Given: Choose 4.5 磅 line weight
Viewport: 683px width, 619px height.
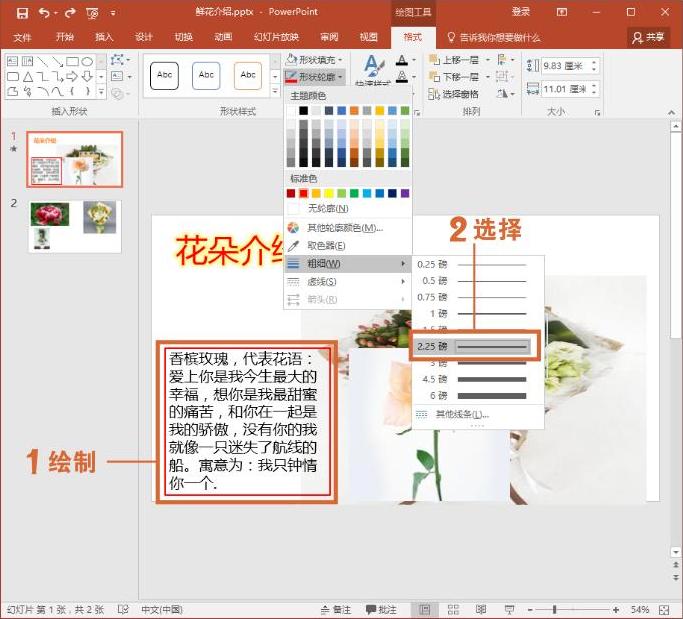Looking at the screenshot, I should 477,379.
